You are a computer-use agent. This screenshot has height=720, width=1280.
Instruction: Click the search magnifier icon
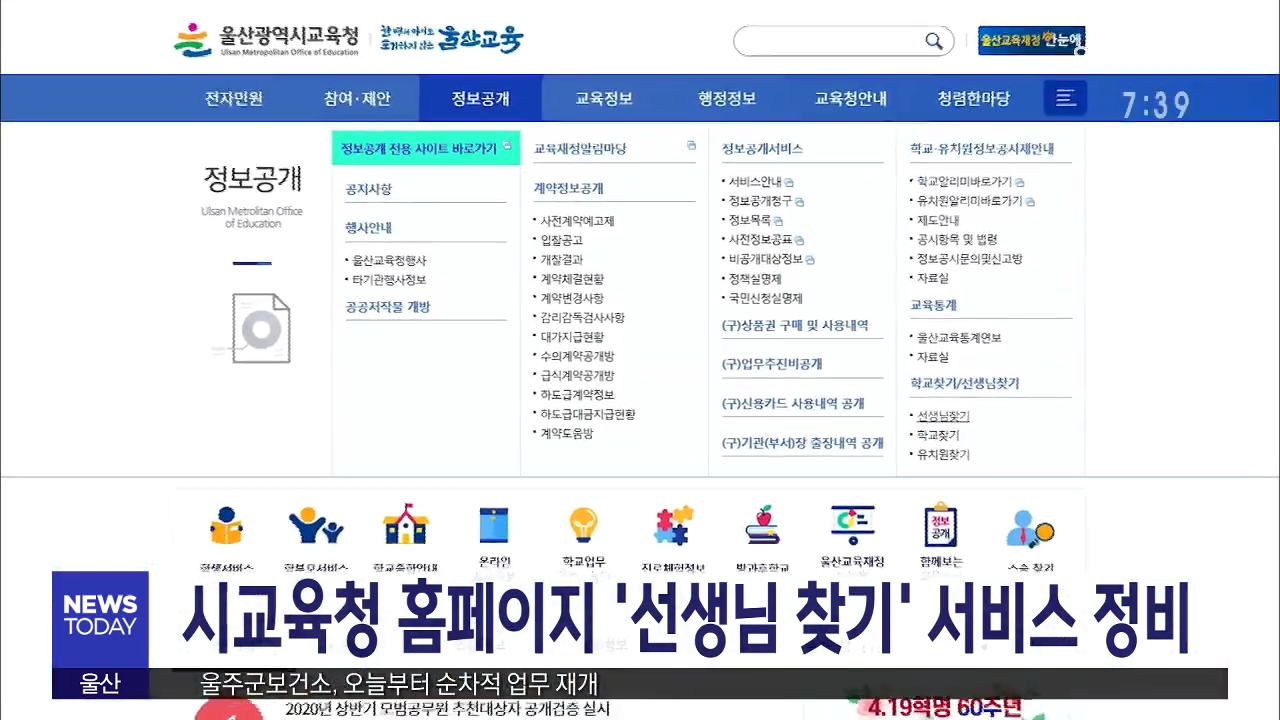point(933,41)
